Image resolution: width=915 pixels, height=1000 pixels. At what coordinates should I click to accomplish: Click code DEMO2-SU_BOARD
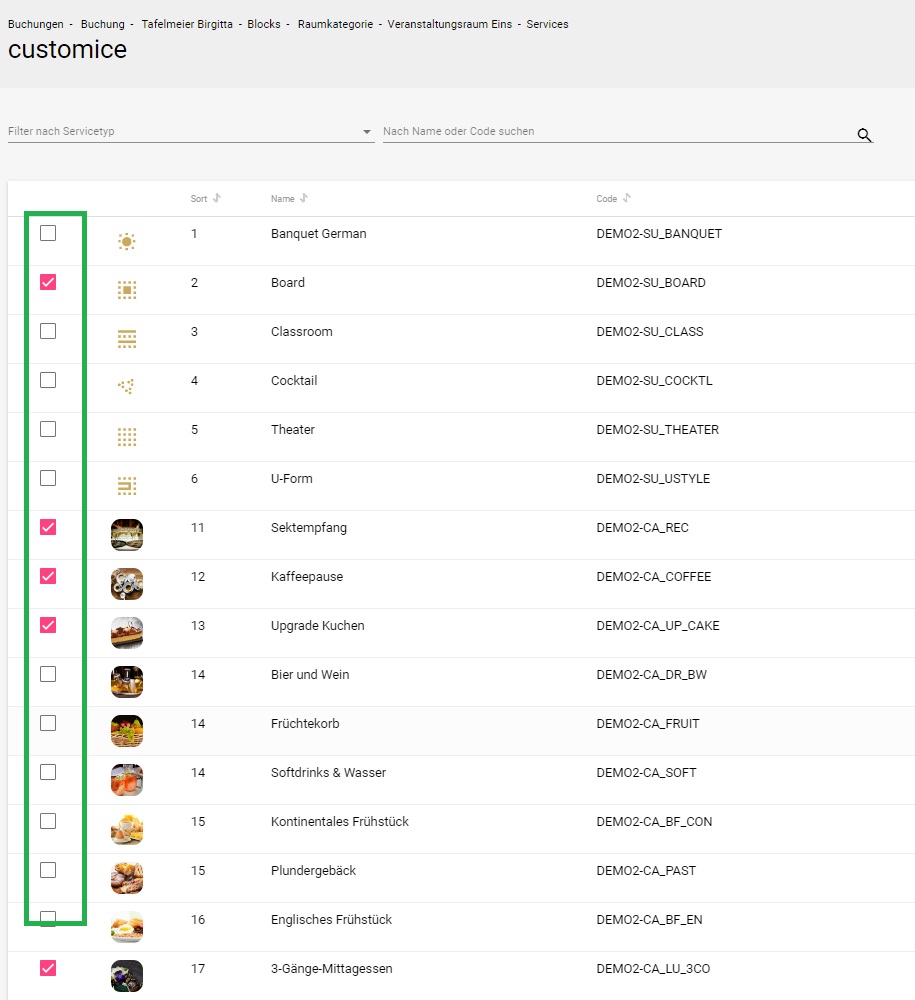click(651, 283)
